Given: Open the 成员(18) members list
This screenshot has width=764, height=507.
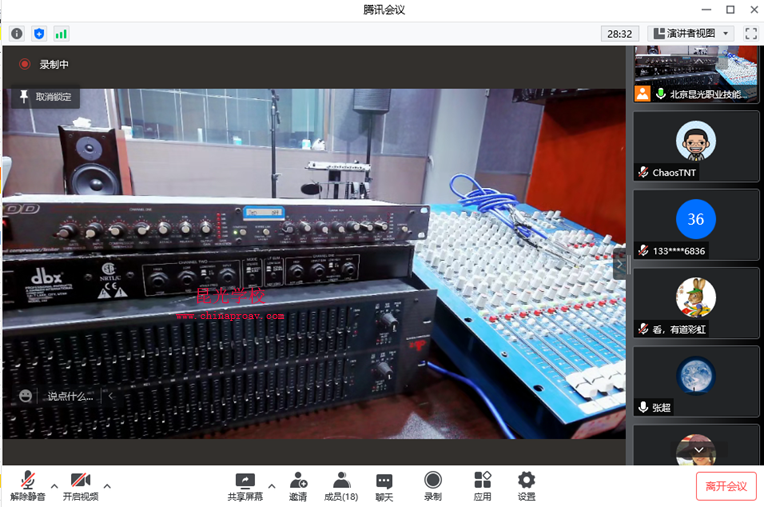Looking at the screenshot, I should pyautogui.click(x=341, y=486).
